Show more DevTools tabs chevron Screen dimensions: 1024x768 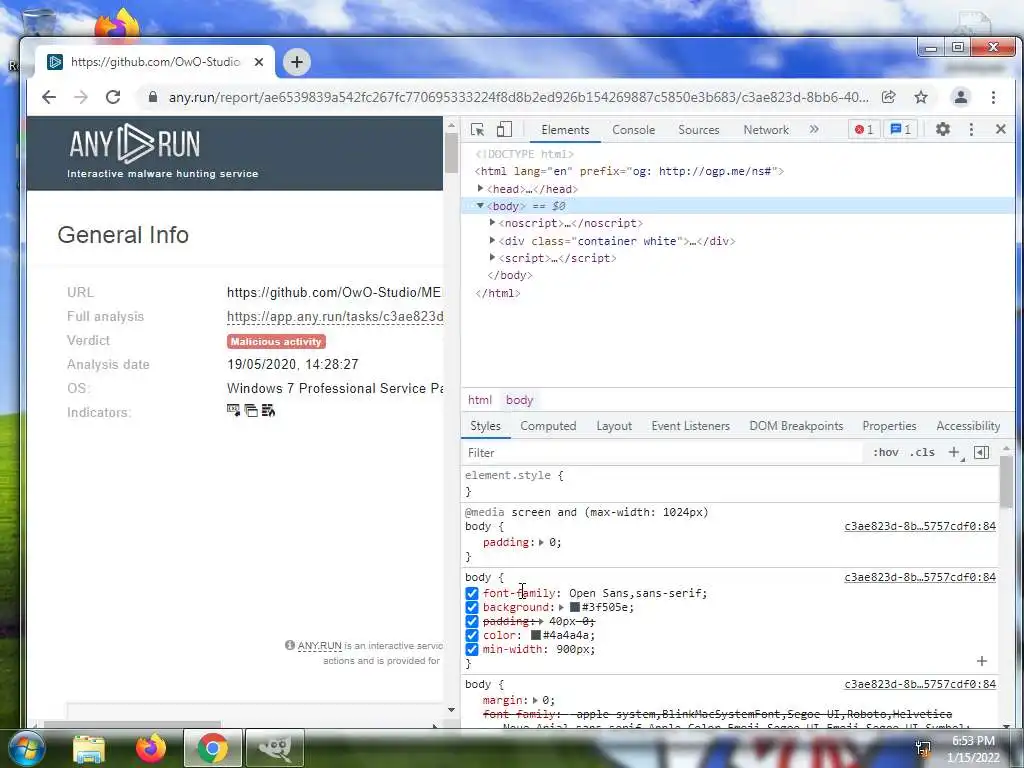pos(814,129)
